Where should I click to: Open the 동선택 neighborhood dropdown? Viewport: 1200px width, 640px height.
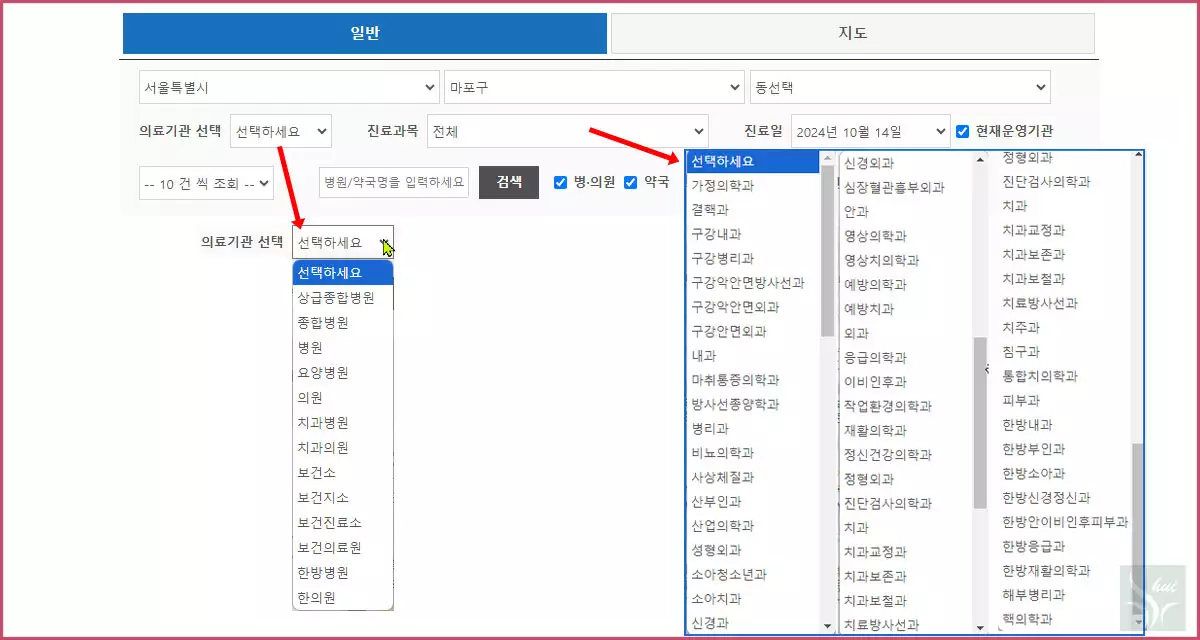coord(900,87)
